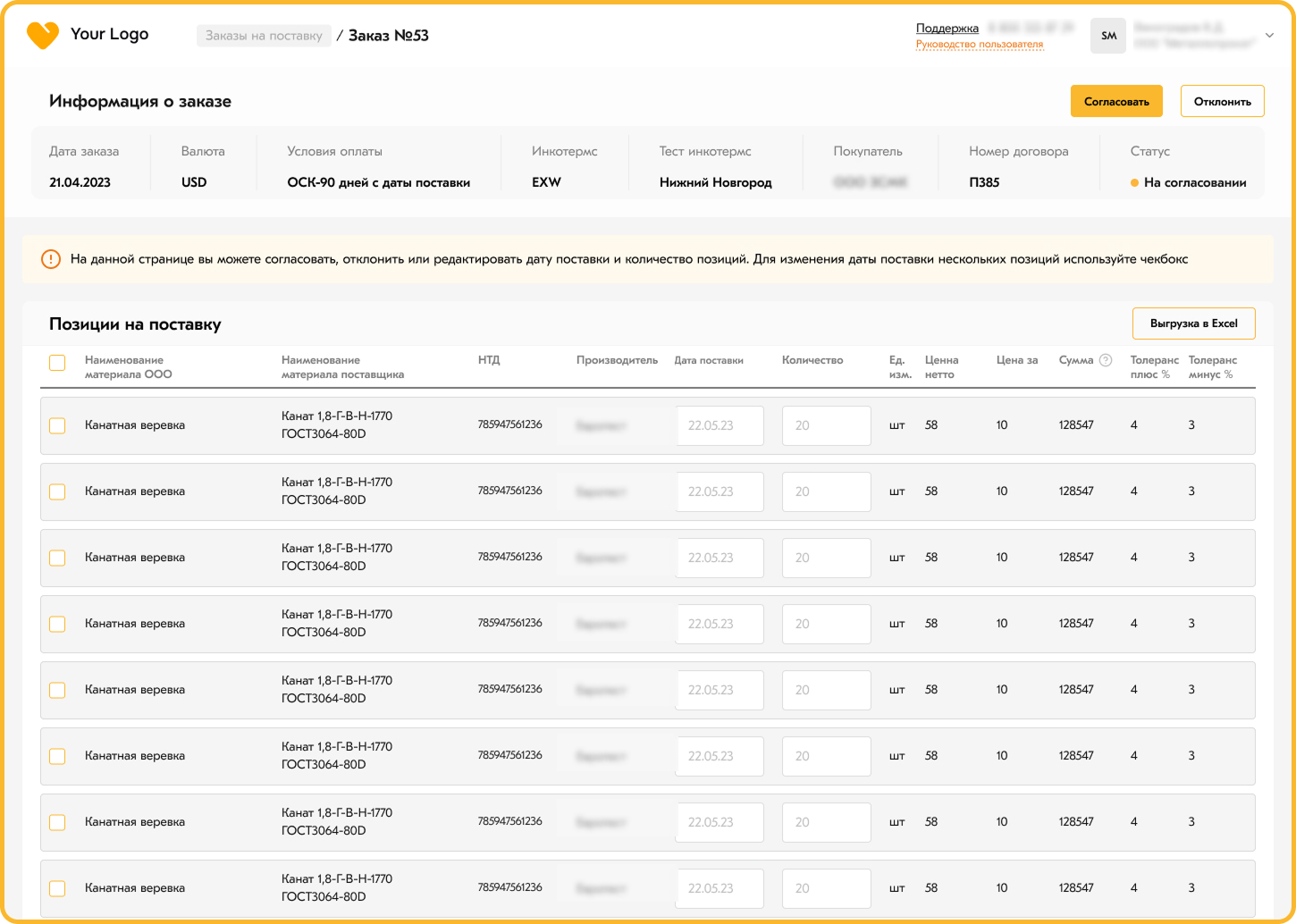Click the Толеранс минус % column header
This screenshot has height=924, width=1296.
point(1212,367)
